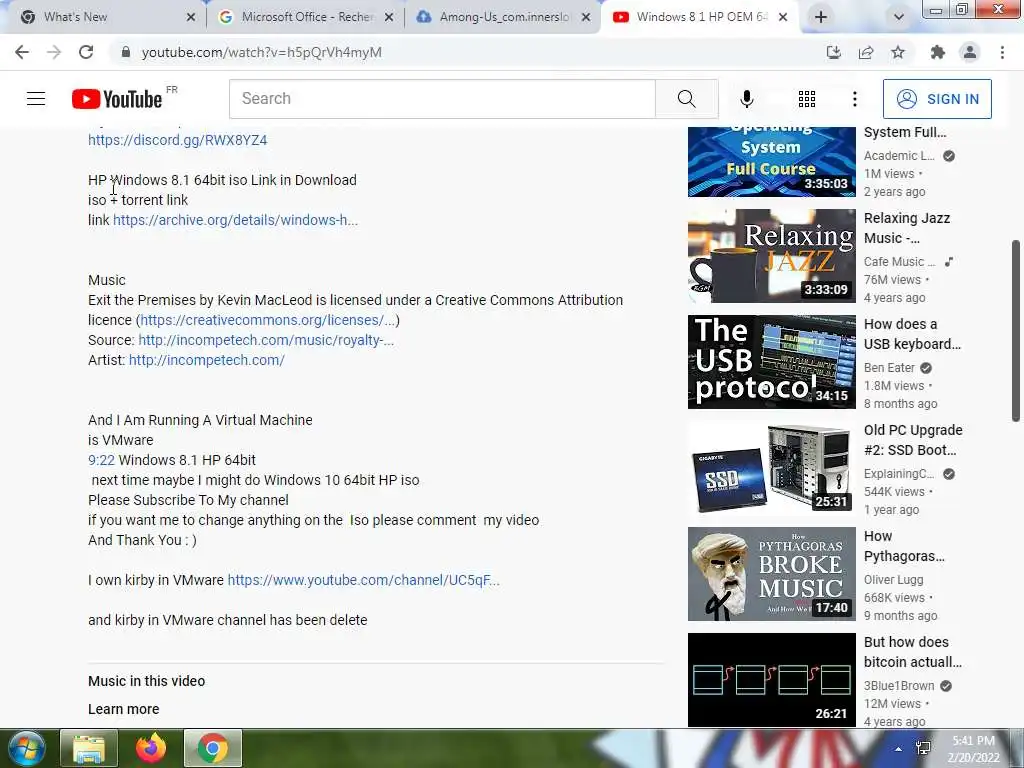
Task: Open the youtube.com/channel/UC5qF link
Action: click(x=364, y=580)
